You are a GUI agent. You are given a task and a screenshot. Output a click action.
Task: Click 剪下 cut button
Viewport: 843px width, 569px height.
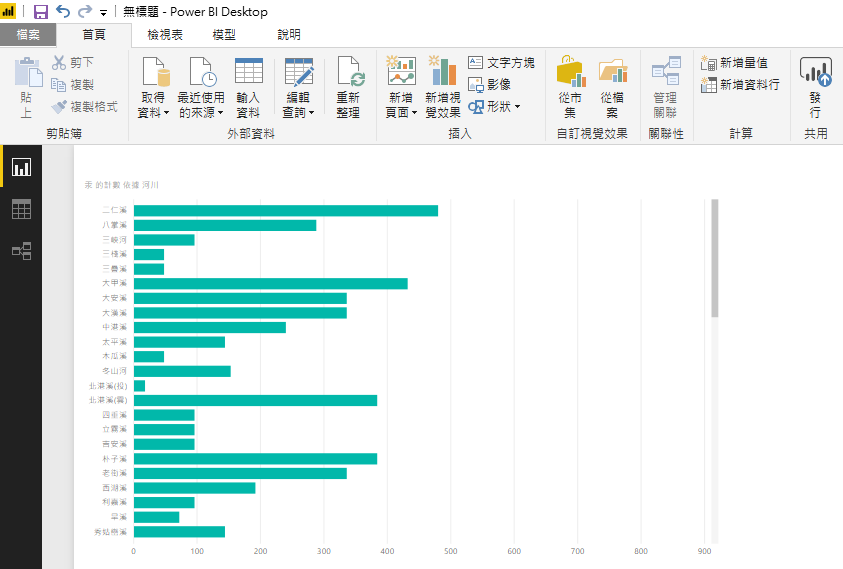tap(73, 62)
